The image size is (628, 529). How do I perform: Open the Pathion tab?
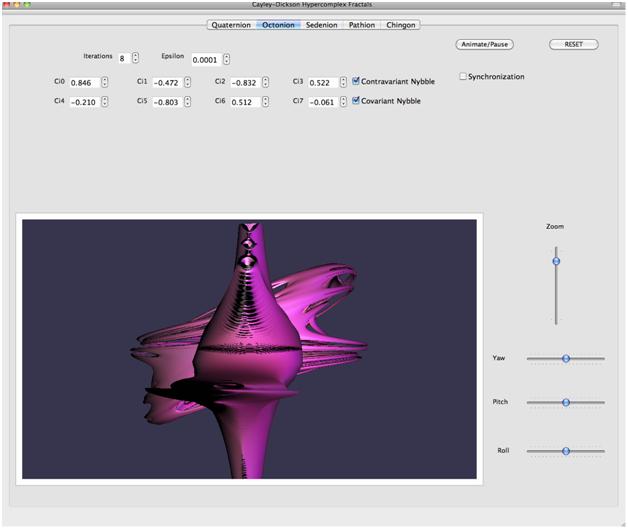click(361, 25)
